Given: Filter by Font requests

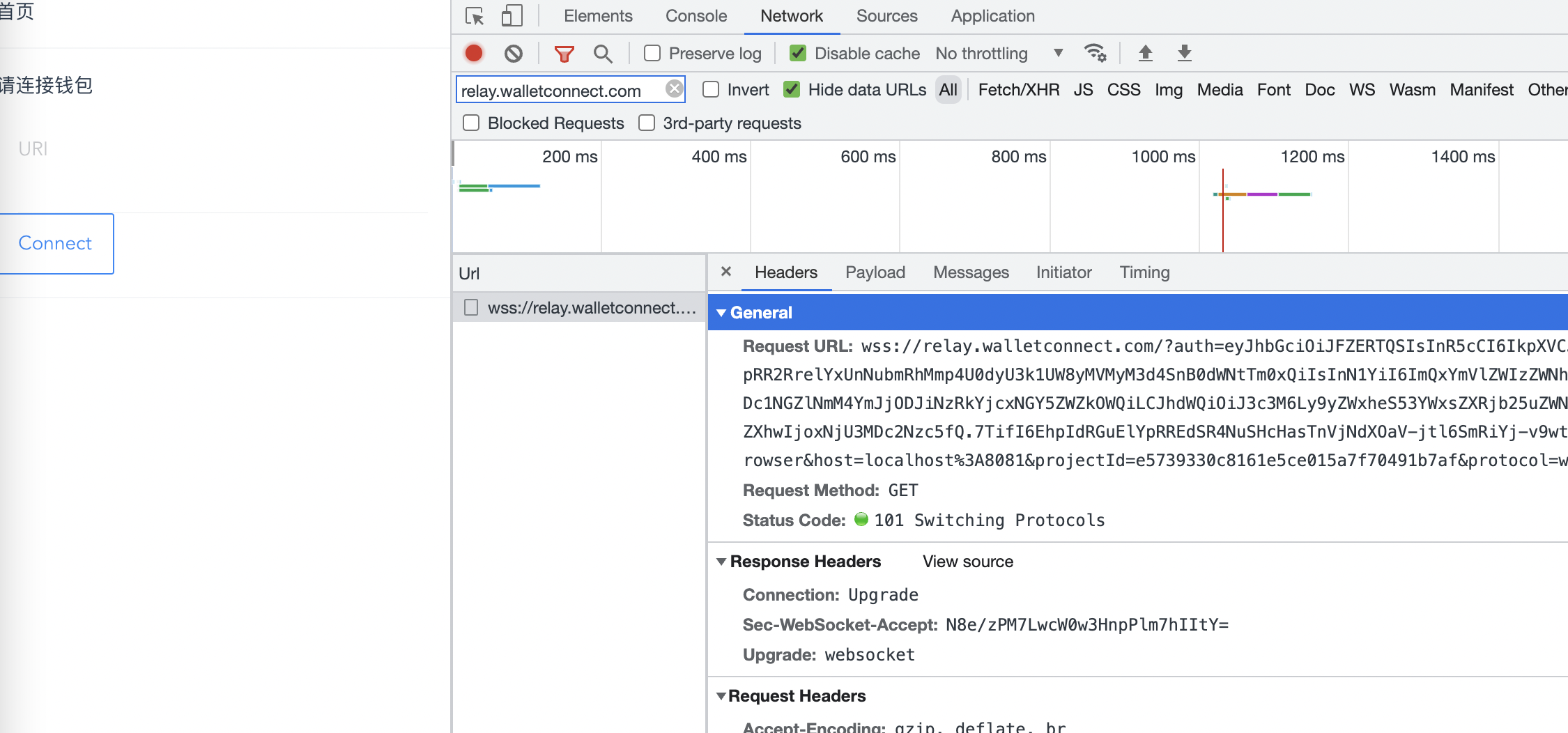Looking at the screenshot, I should tap(1273, 90).
